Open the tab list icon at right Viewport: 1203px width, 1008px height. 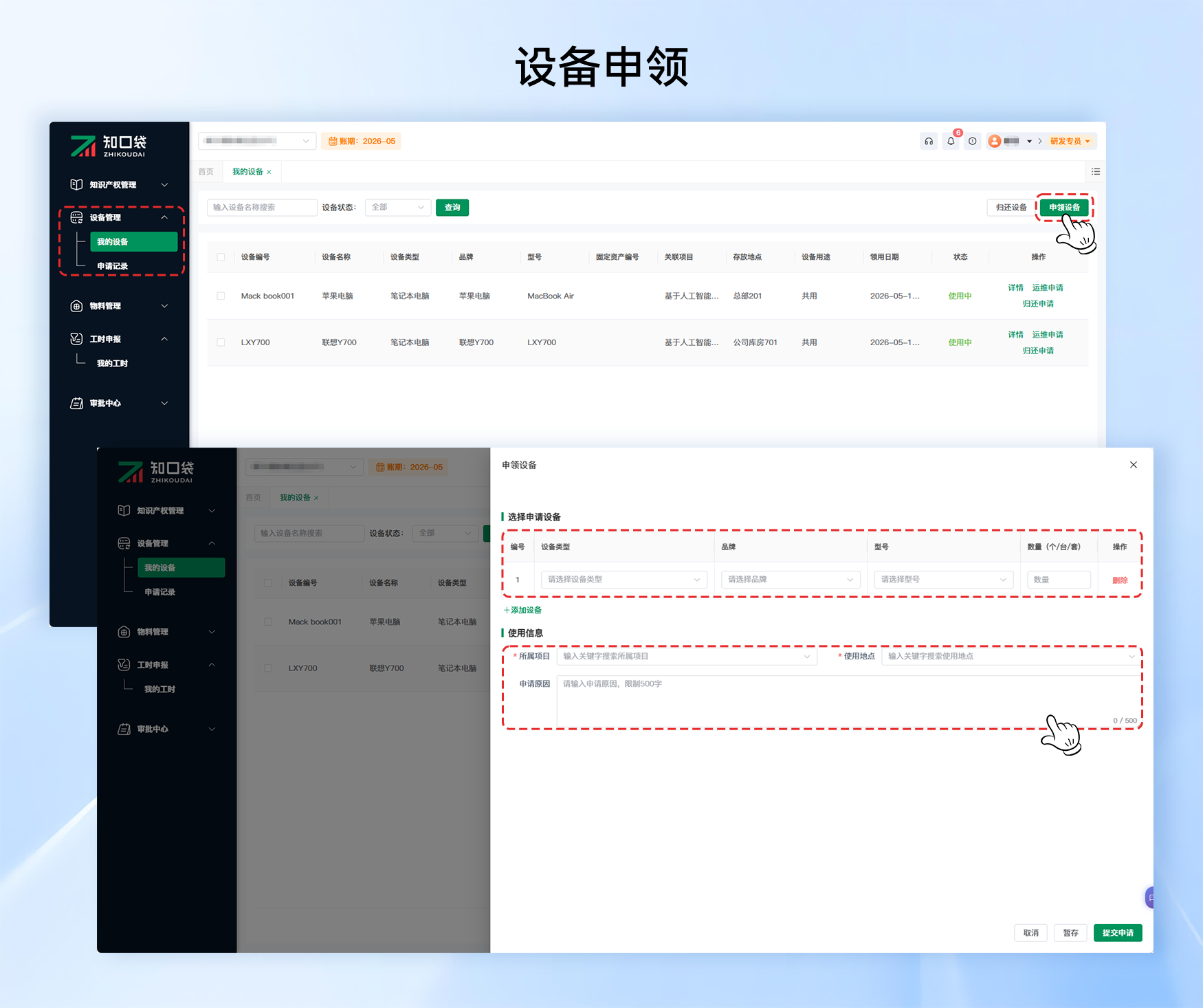pyautogui.click(x=1096, y=171)
